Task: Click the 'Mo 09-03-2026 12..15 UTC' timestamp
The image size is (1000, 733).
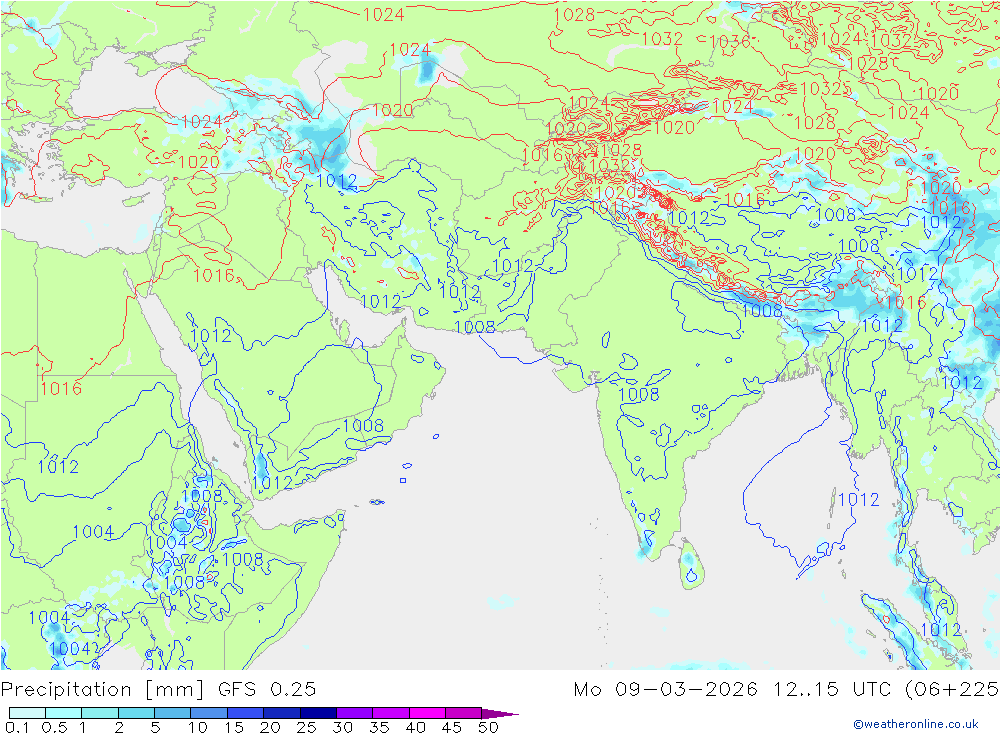Action: 735,690
